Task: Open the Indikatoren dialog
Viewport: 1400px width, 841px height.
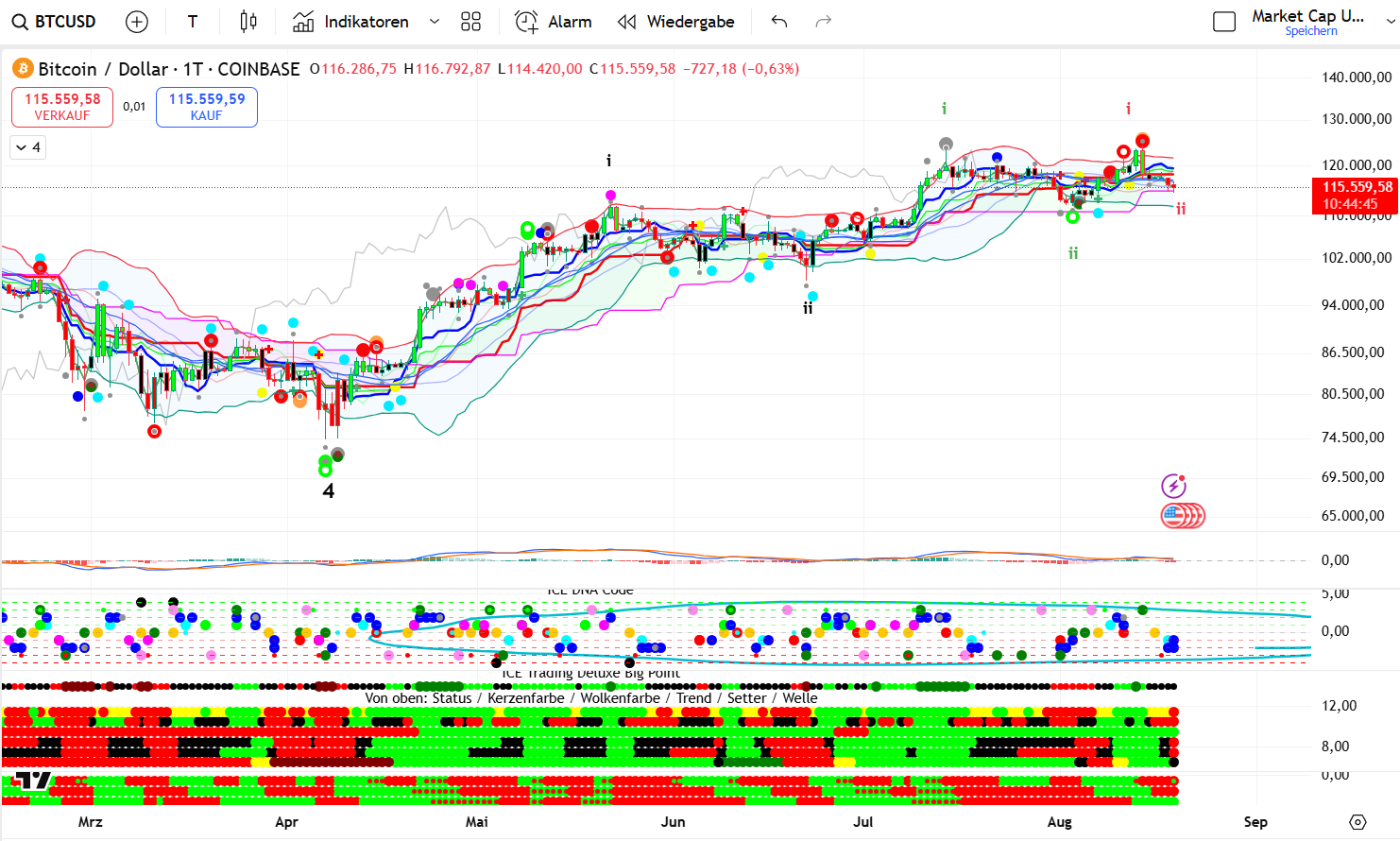Action: point(351,22)
